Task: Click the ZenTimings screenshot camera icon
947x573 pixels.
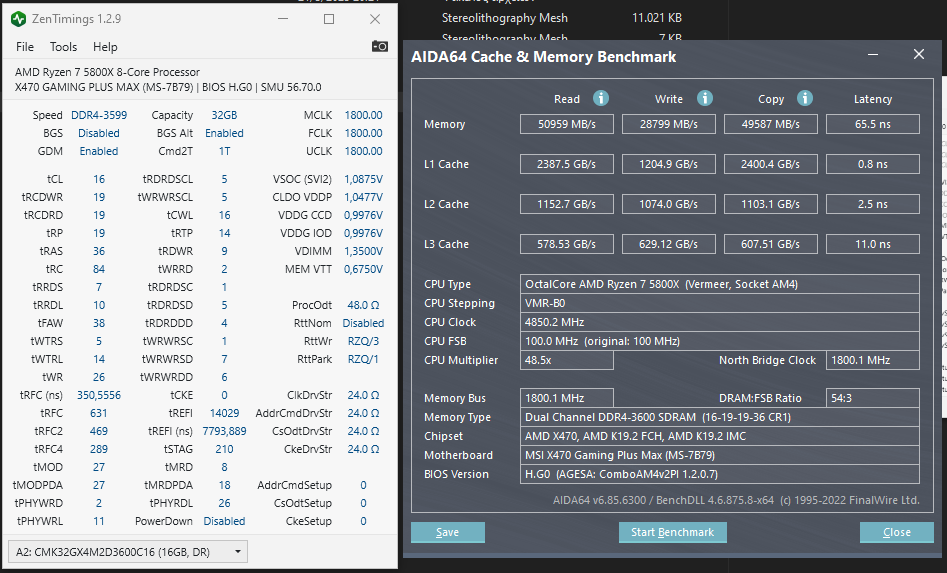Action: (379, 46)
